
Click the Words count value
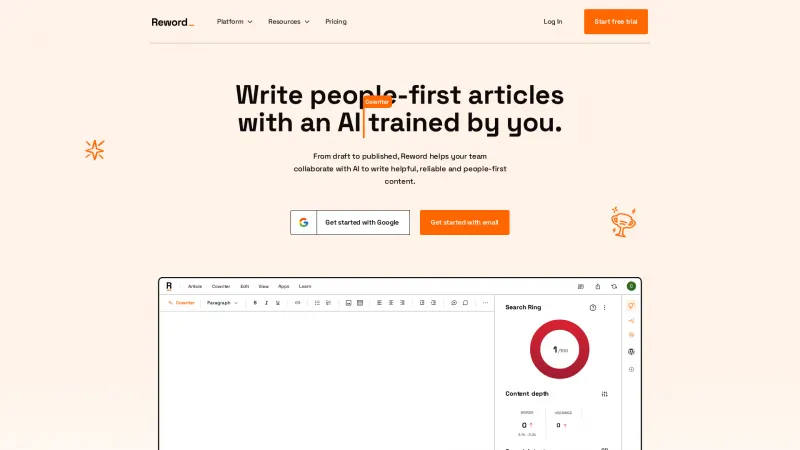click(x=524, y=425)
